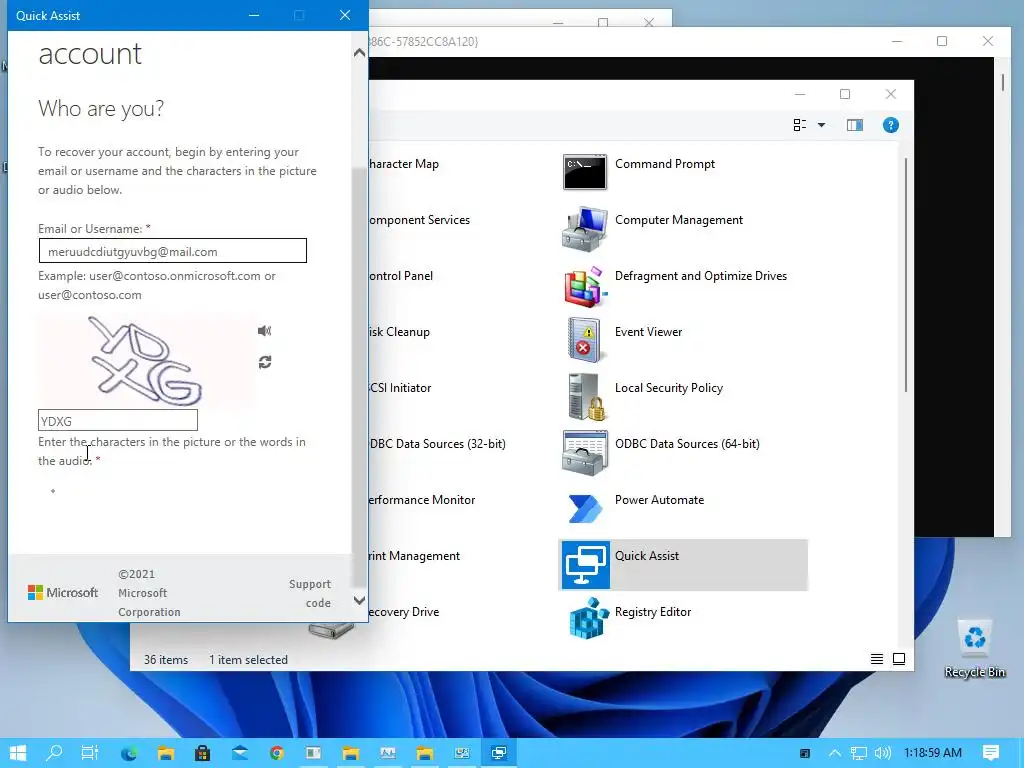Click the captcha text entry field
Image resolution: width=1024 pixels, height=768 pixels.
tap(118, 421)
